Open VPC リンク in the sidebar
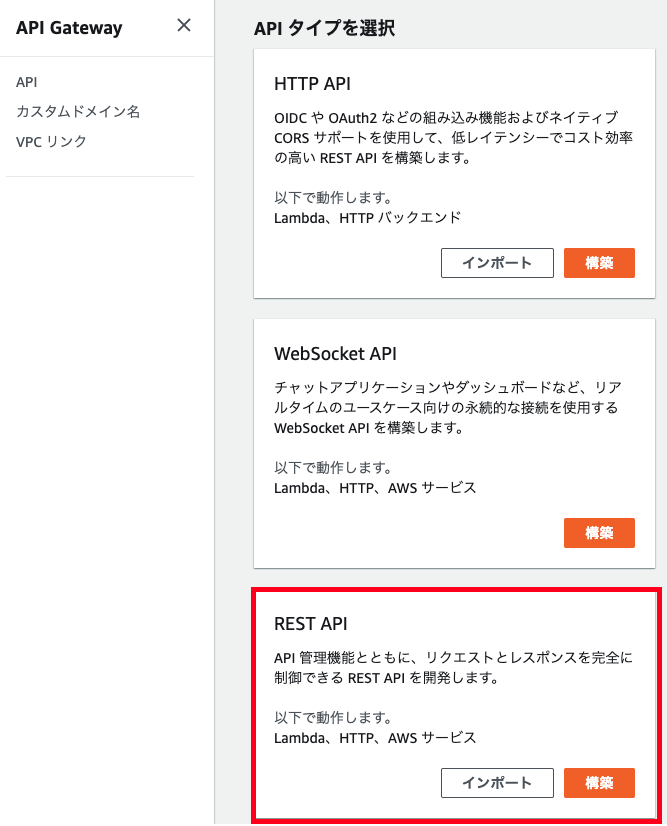 coord(51,141)
